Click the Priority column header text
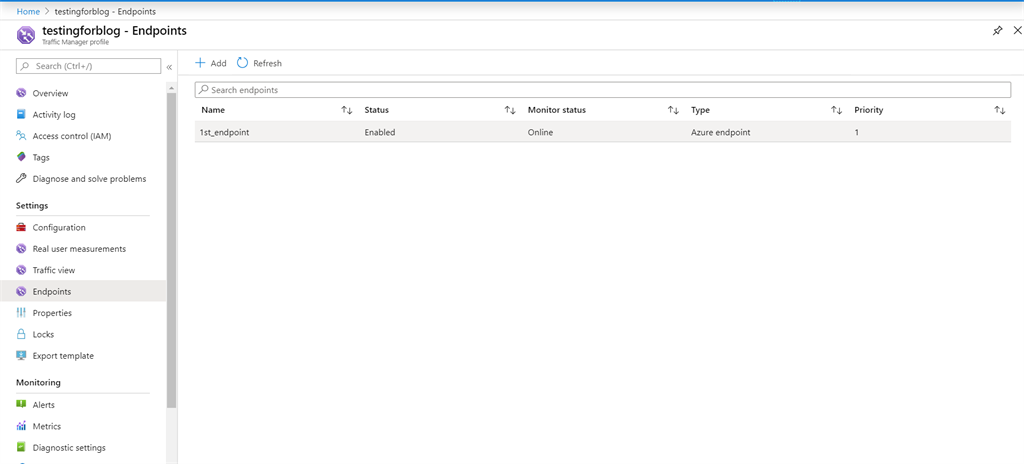 (869, 110)
